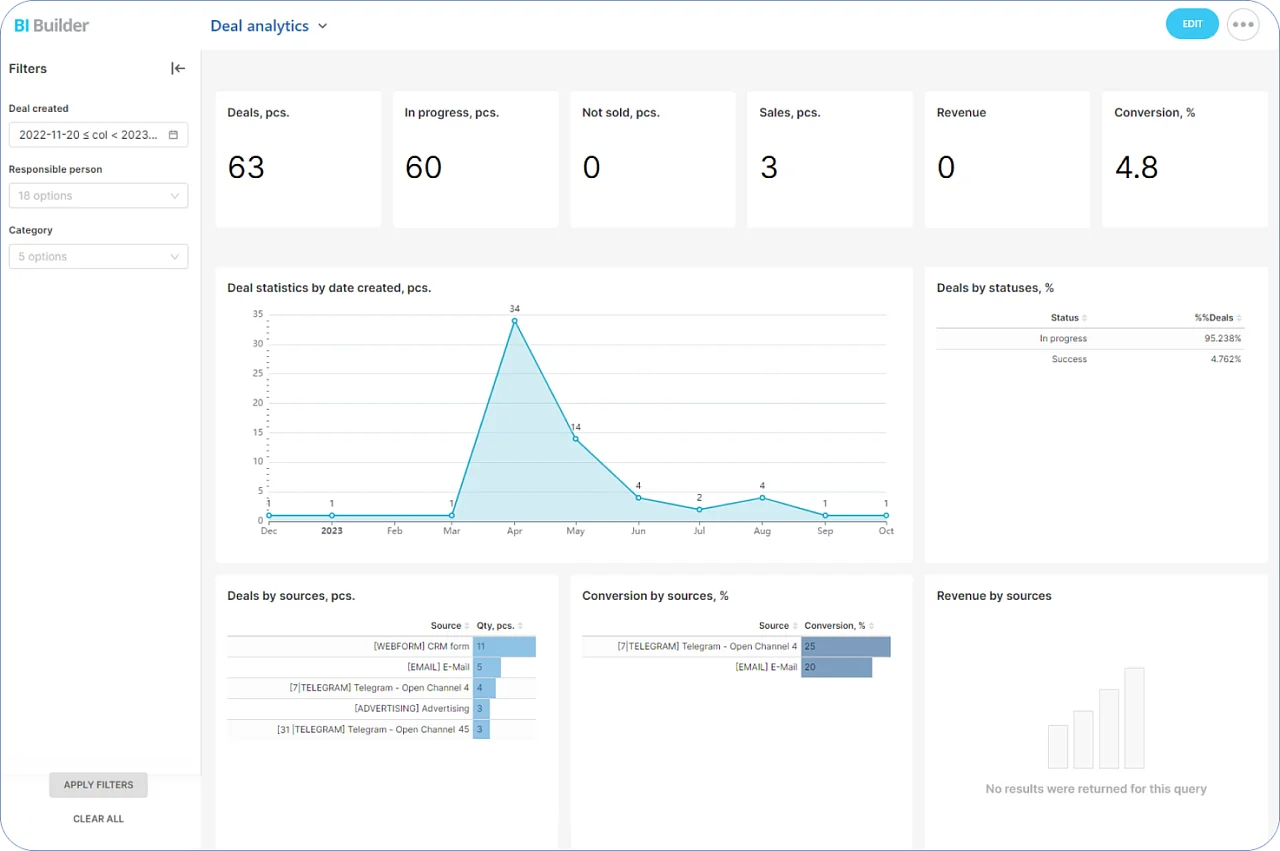Click CLEAR ALL link
The height and width of the screenshot is (851, 1280).
click(x=98, y=819)
